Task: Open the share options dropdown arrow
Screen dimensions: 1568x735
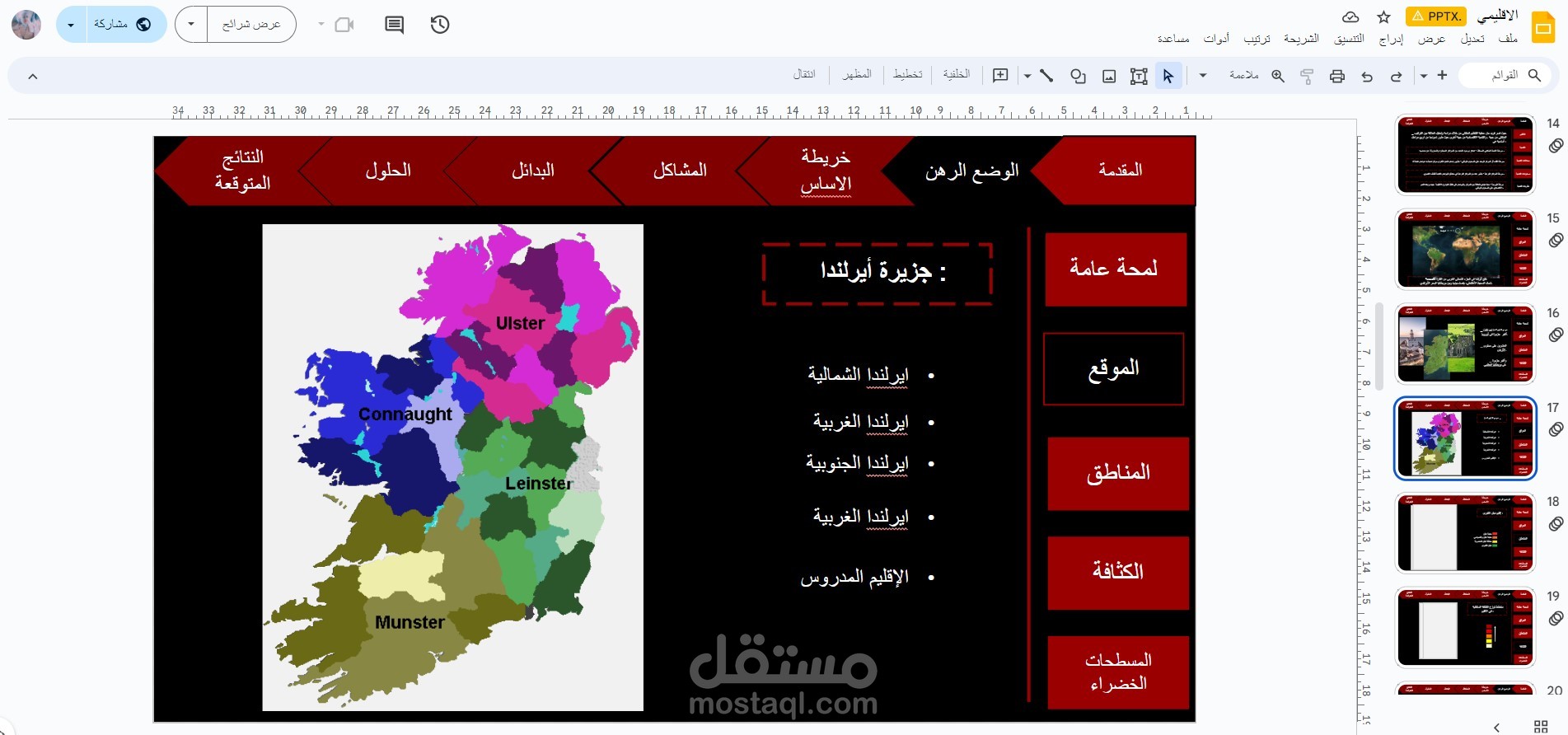Action: pos(71,25)
